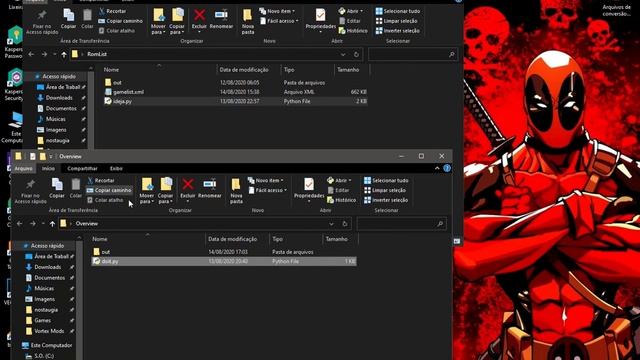Screen dimensions: 640x360
Task: Open the Arquivo tab in Overview window
Action: [x=23, y=168]
